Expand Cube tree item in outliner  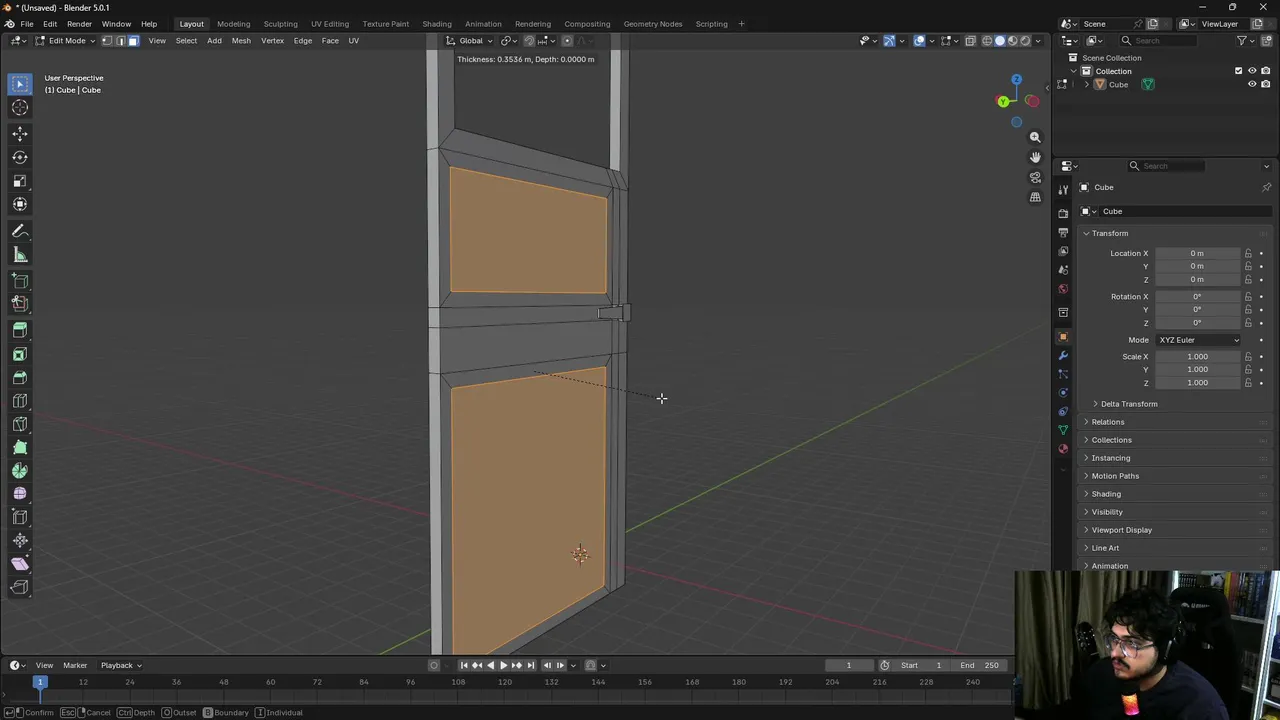[1087, 85]
